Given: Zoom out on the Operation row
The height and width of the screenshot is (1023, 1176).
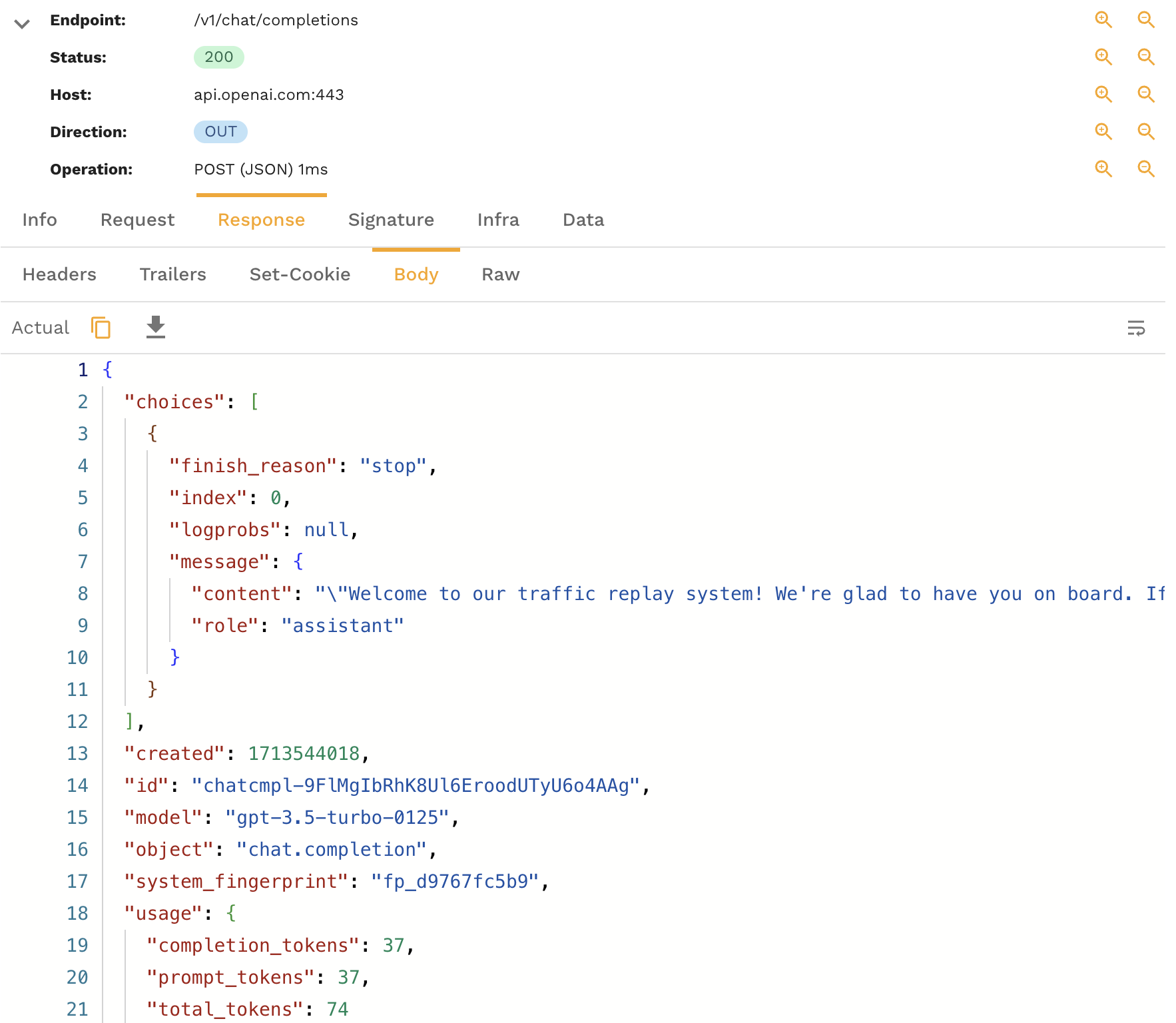Looking at the screenshot, I should click(x=1146, y=169).
